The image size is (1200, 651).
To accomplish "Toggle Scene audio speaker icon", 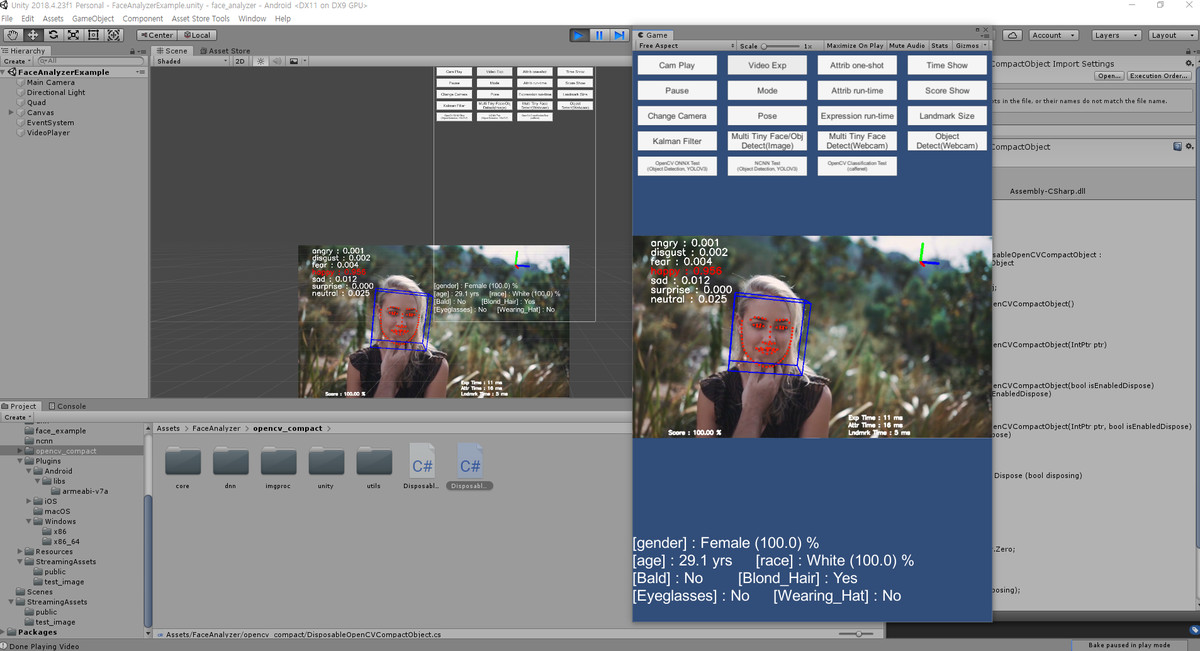I will tap(276, 61).
